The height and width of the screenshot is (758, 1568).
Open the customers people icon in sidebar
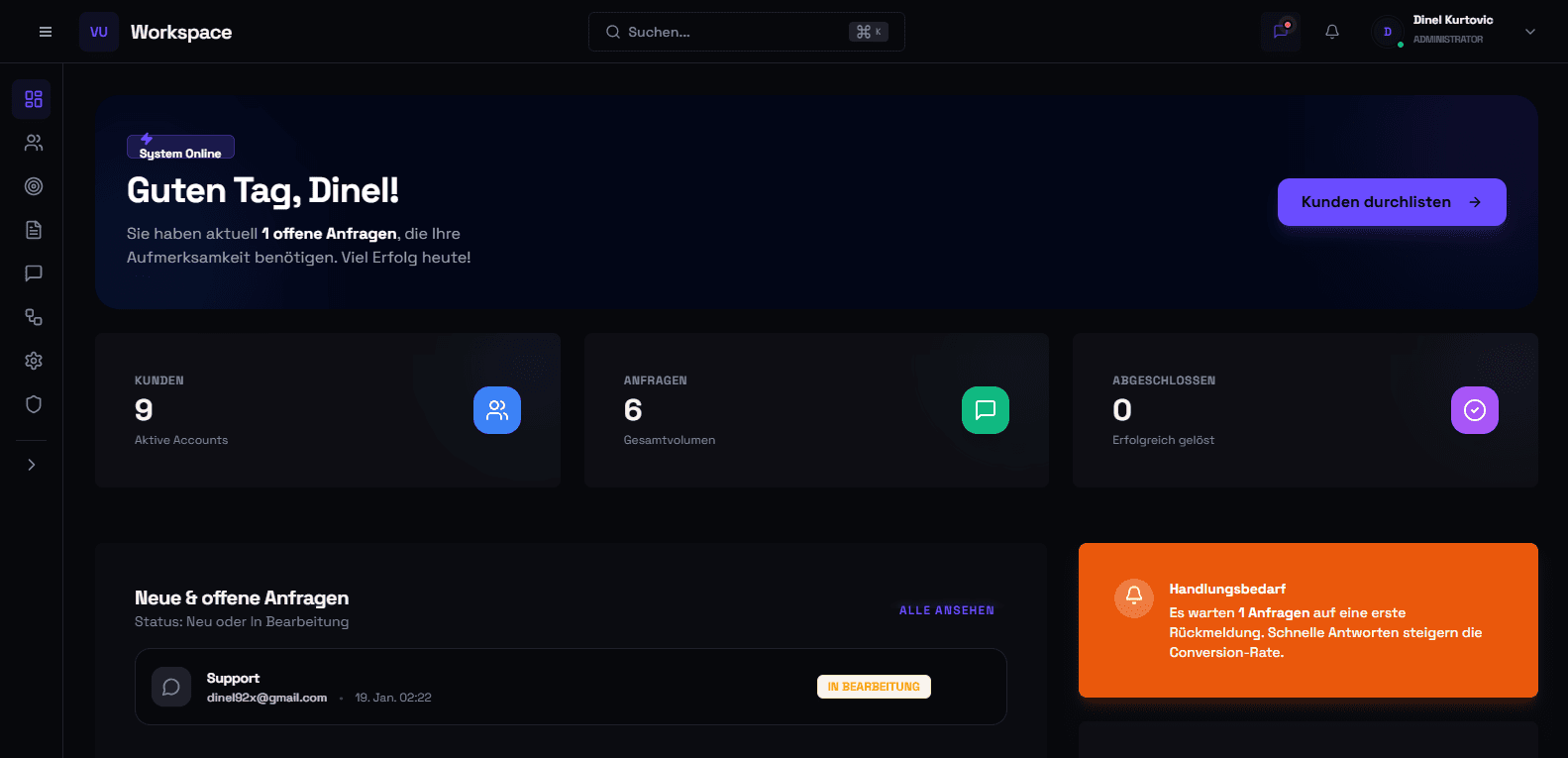click(x=34, y=143)
